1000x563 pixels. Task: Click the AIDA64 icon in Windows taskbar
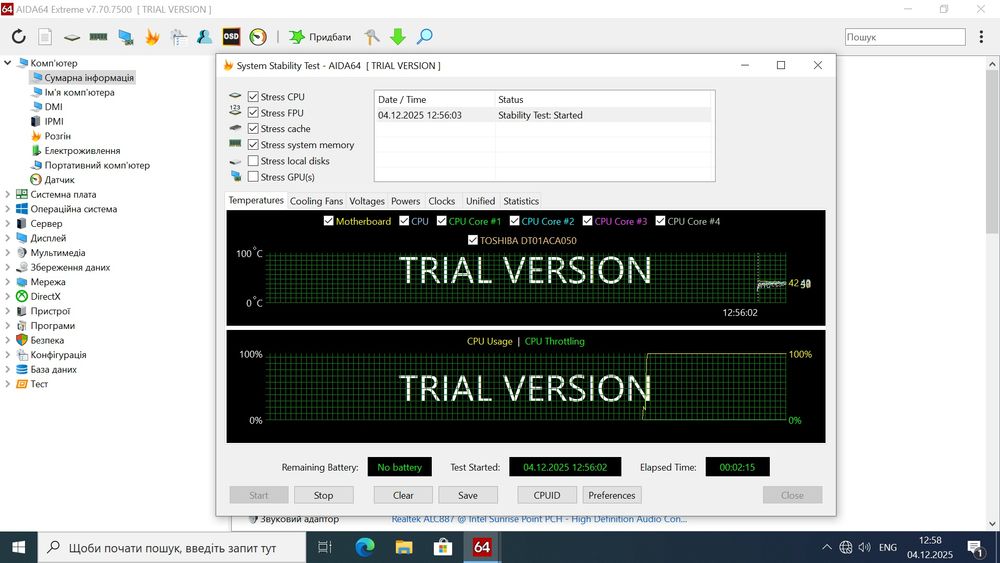(x=482, y=547)
